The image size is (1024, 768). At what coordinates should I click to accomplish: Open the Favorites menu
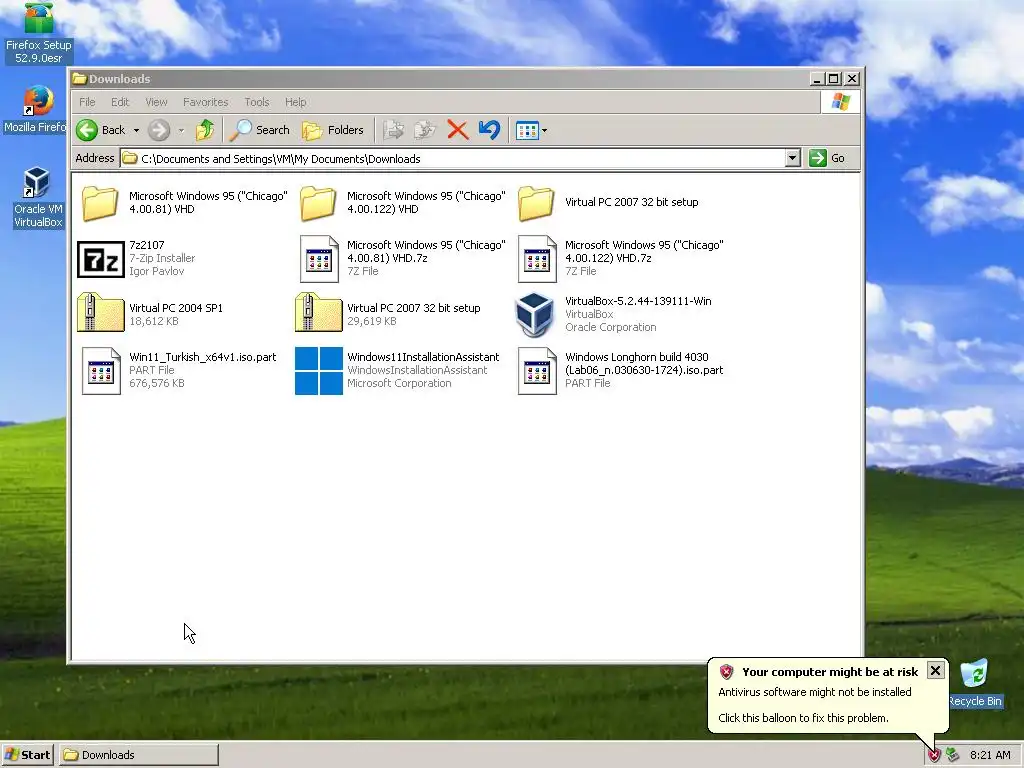pyautogui.click(x=205, y=102)
